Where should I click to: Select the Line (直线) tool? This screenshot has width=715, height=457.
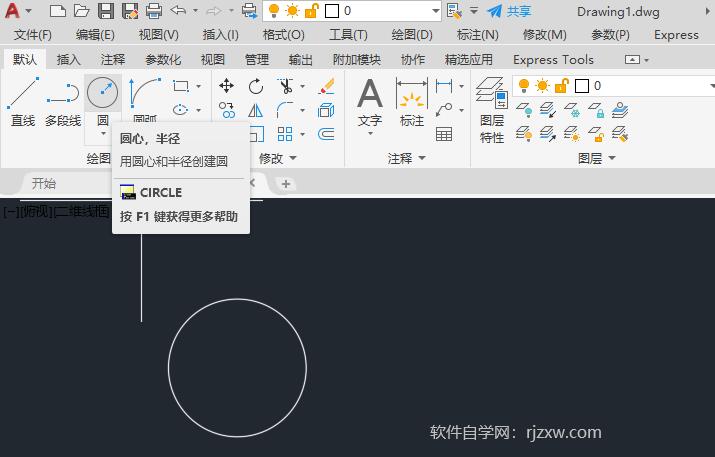(x=23, y=102)
